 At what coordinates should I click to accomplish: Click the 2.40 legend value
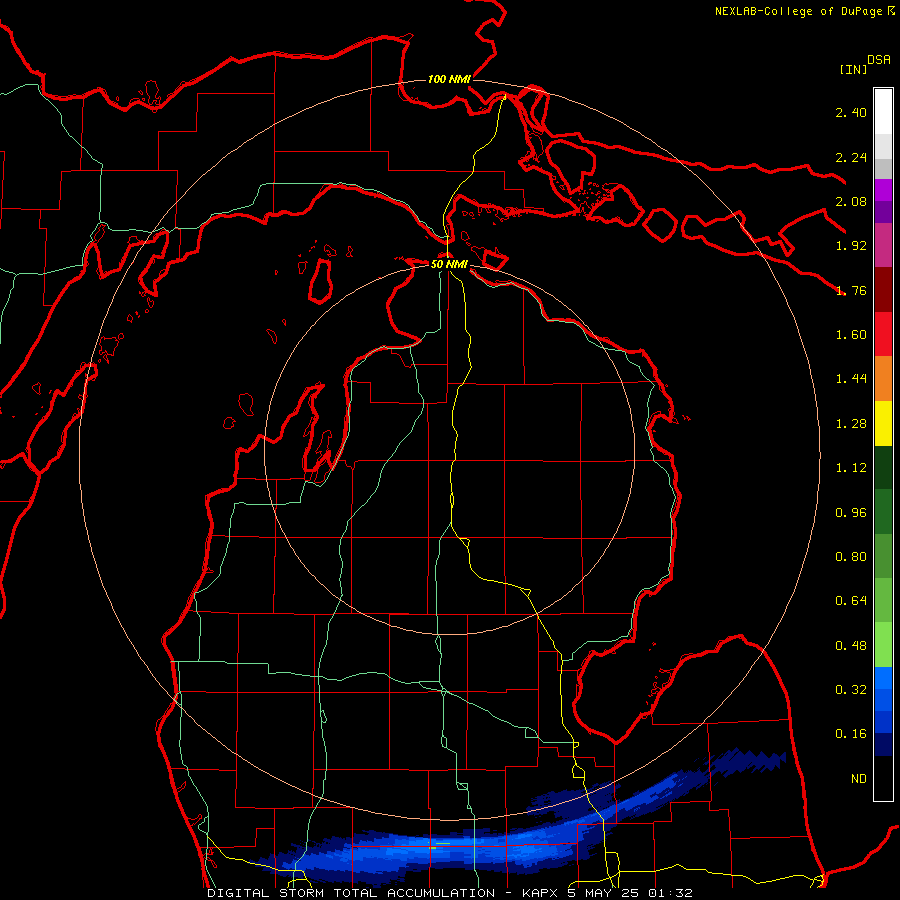coord(851,112)
